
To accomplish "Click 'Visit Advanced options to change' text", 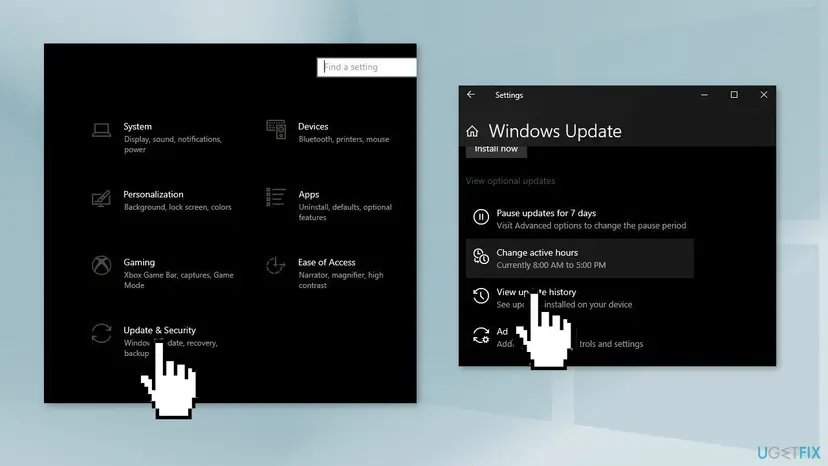I will pos(591,226).
